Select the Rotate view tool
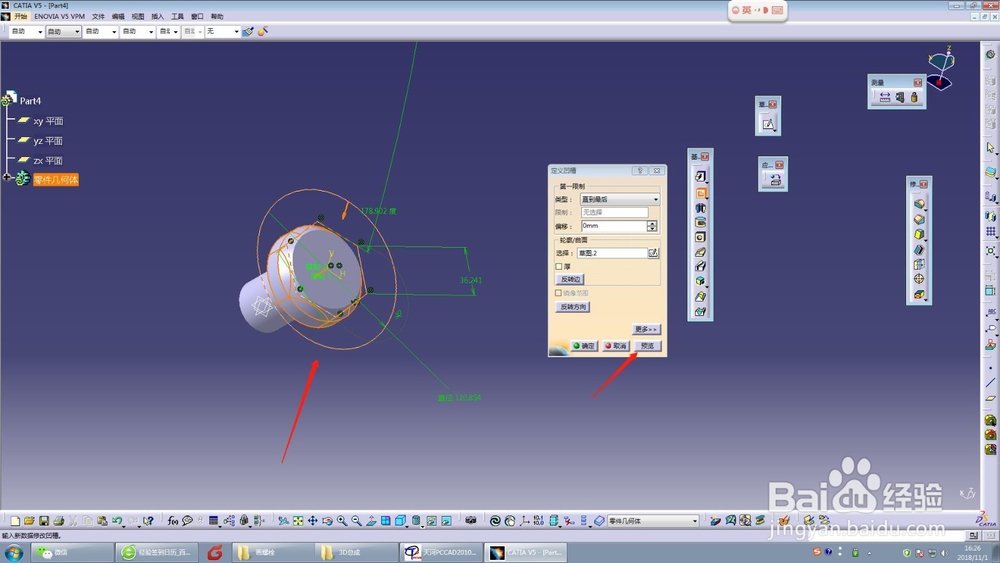Screen dimensions: 1000x563 327,521
